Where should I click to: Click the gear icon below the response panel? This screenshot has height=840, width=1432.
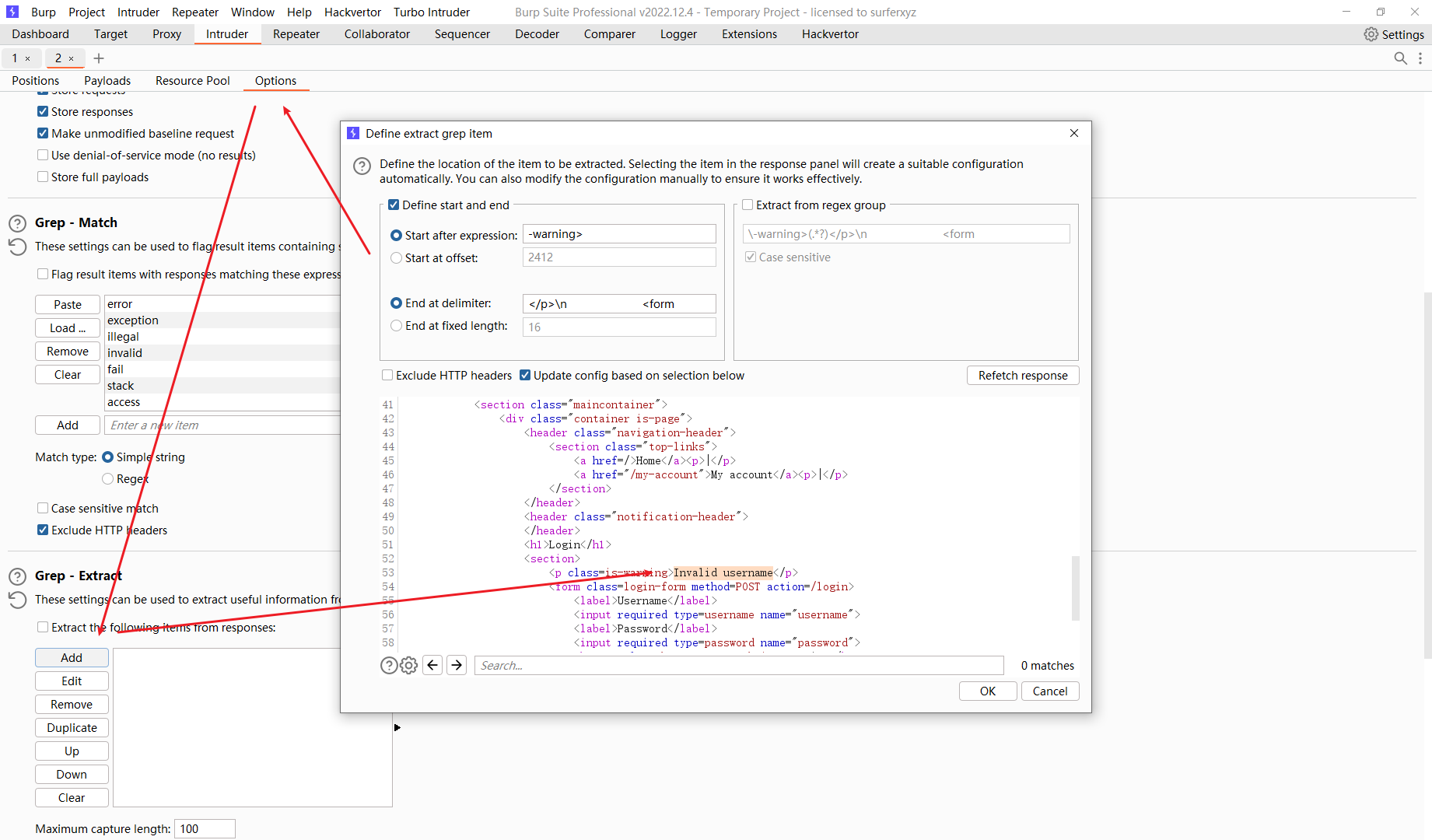pyautogui.click(x=408, y=665)
